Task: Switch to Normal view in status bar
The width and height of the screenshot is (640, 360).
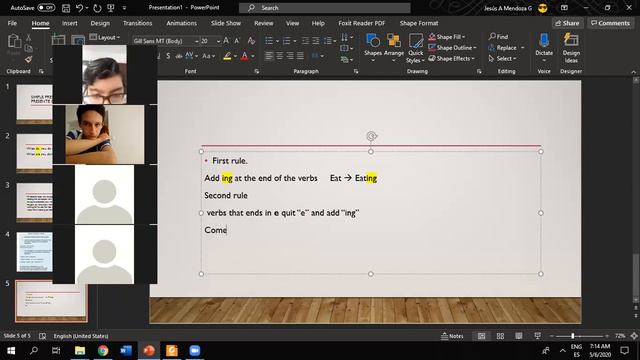Action: [482, 336]
